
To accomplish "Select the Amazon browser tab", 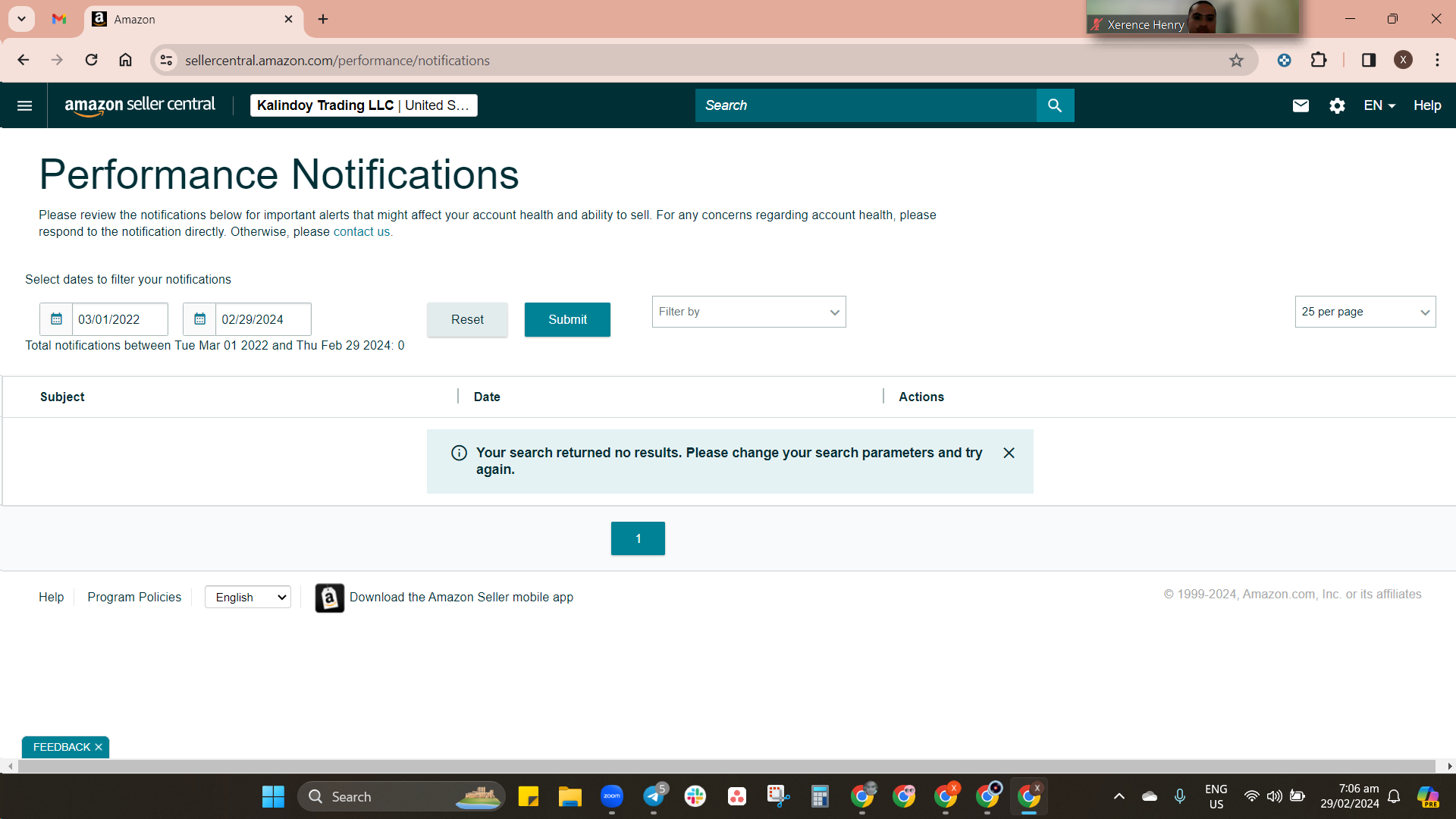I will (193, 19).
